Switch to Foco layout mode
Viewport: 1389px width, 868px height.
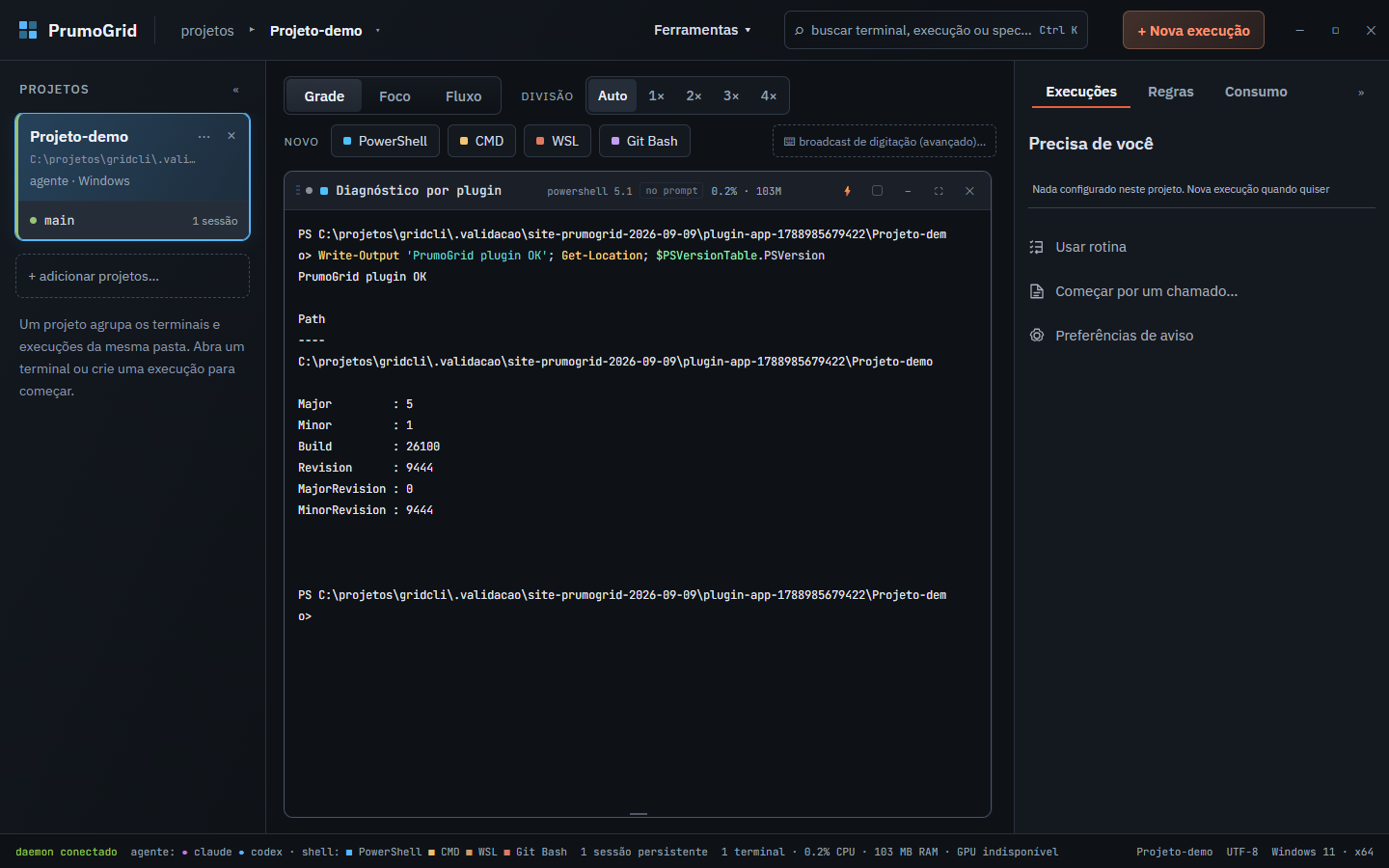click(395, 95)
